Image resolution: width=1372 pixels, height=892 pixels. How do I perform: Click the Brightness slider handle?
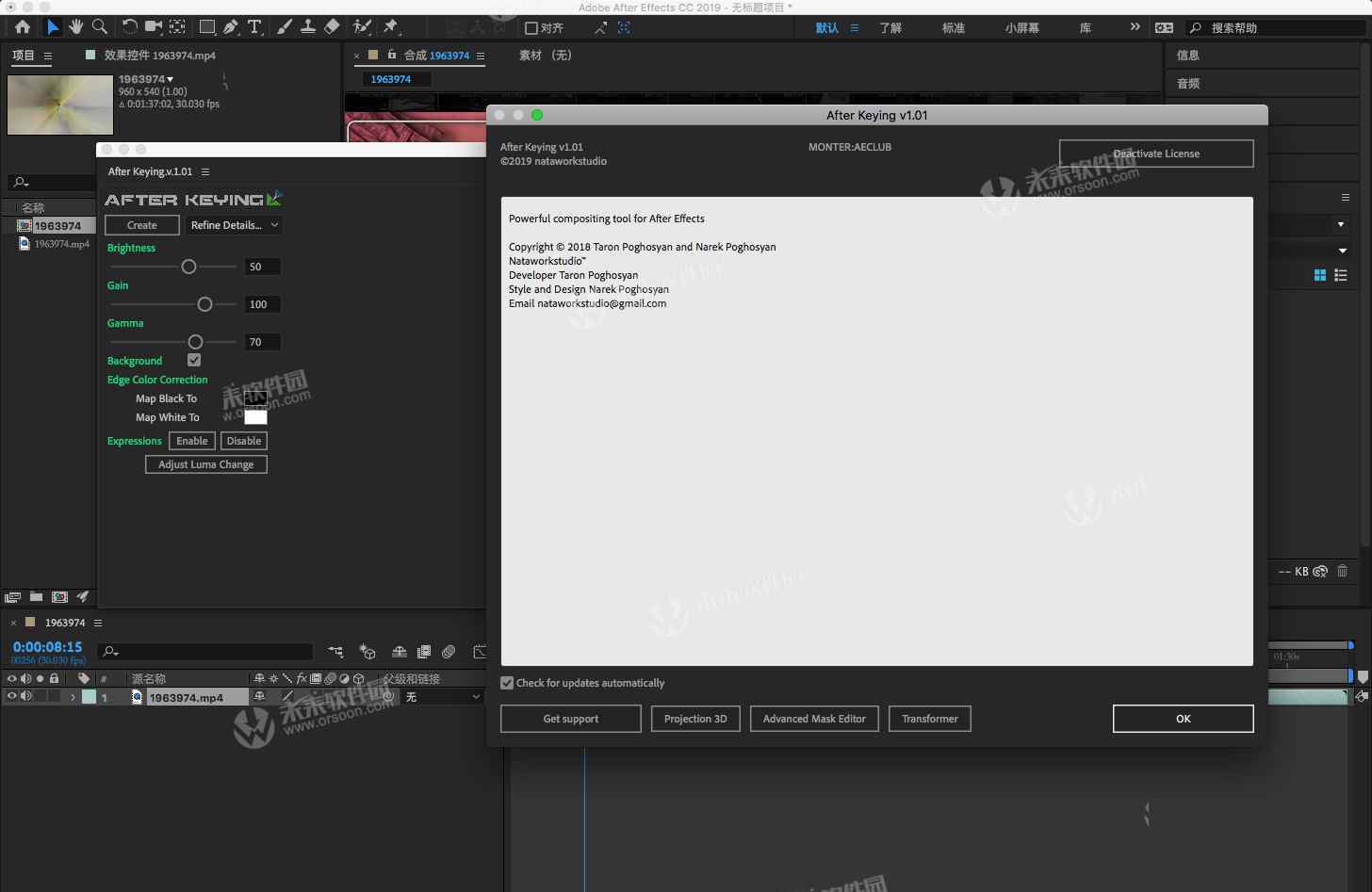point(188,267)
